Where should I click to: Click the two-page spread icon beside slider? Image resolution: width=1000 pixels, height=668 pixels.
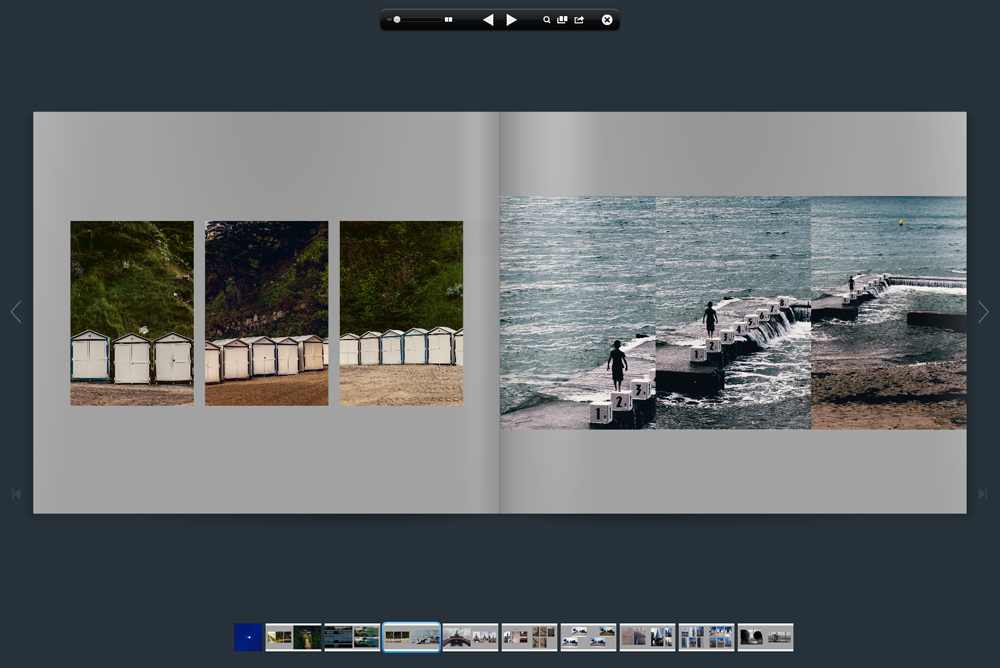coord(449,20)
